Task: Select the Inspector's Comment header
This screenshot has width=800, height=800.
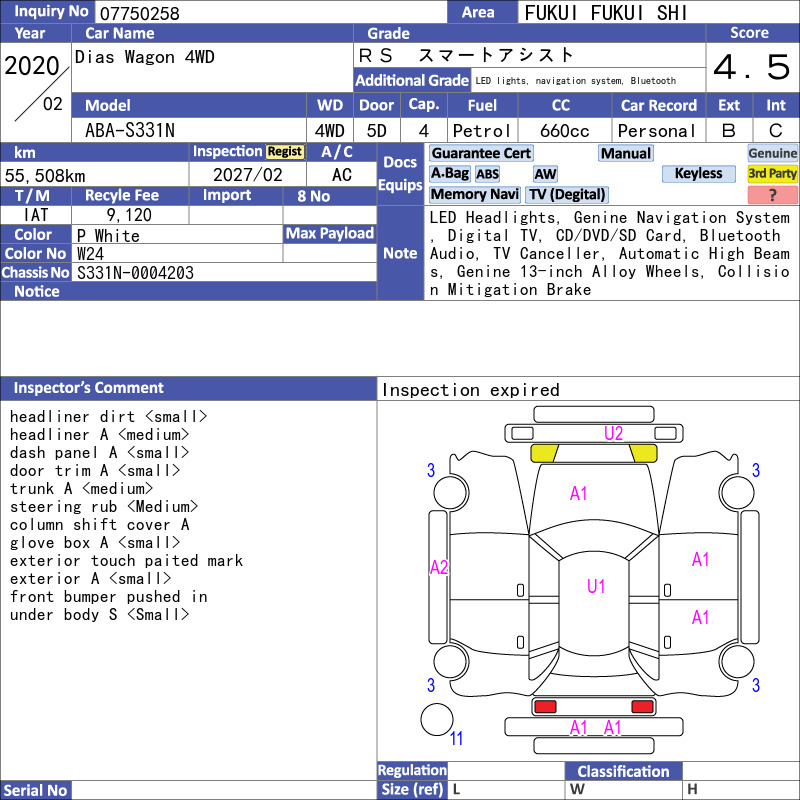Action: click(188, 388)
